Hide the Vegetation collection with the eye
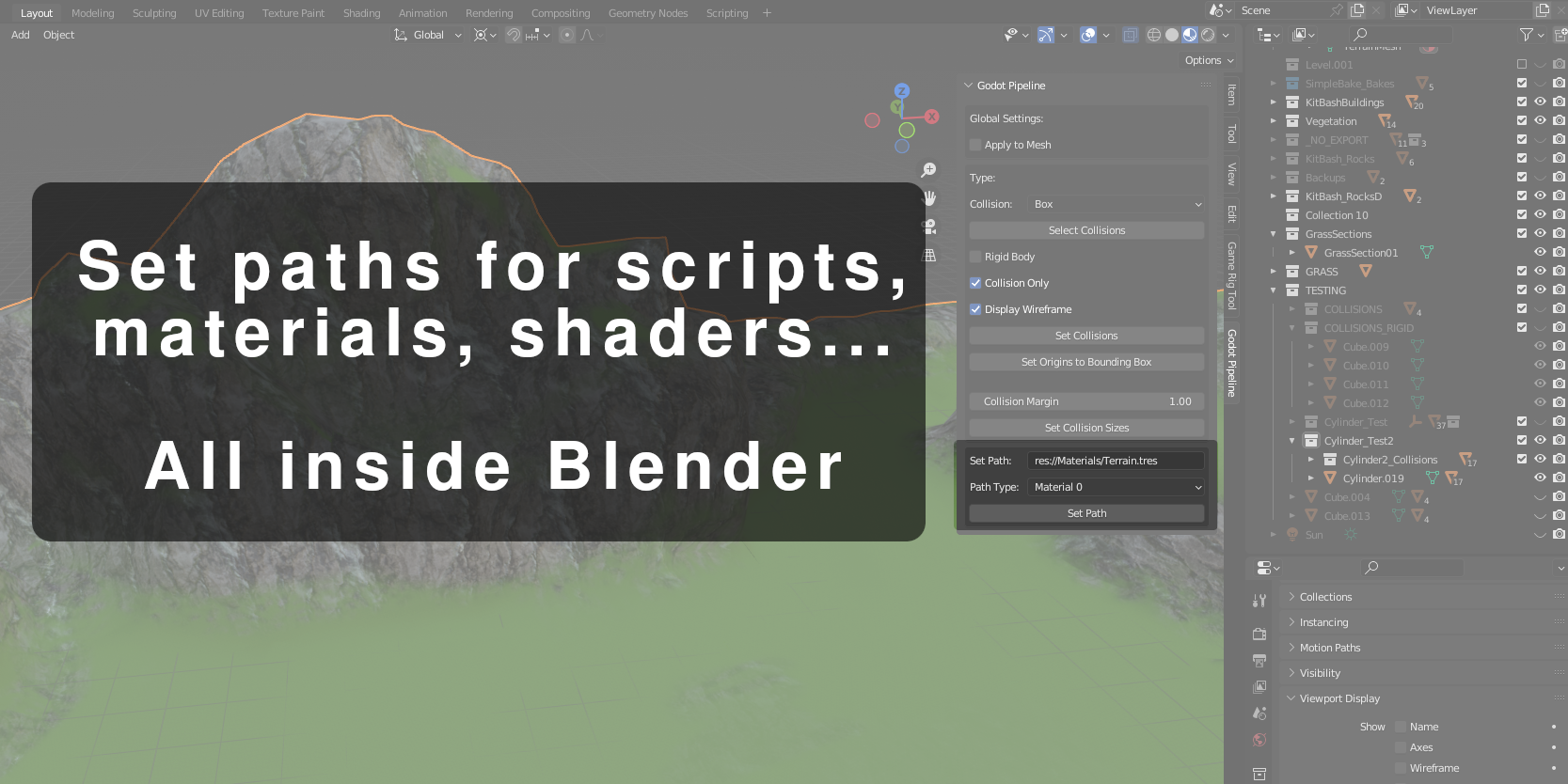 (x=1540, y=120)
